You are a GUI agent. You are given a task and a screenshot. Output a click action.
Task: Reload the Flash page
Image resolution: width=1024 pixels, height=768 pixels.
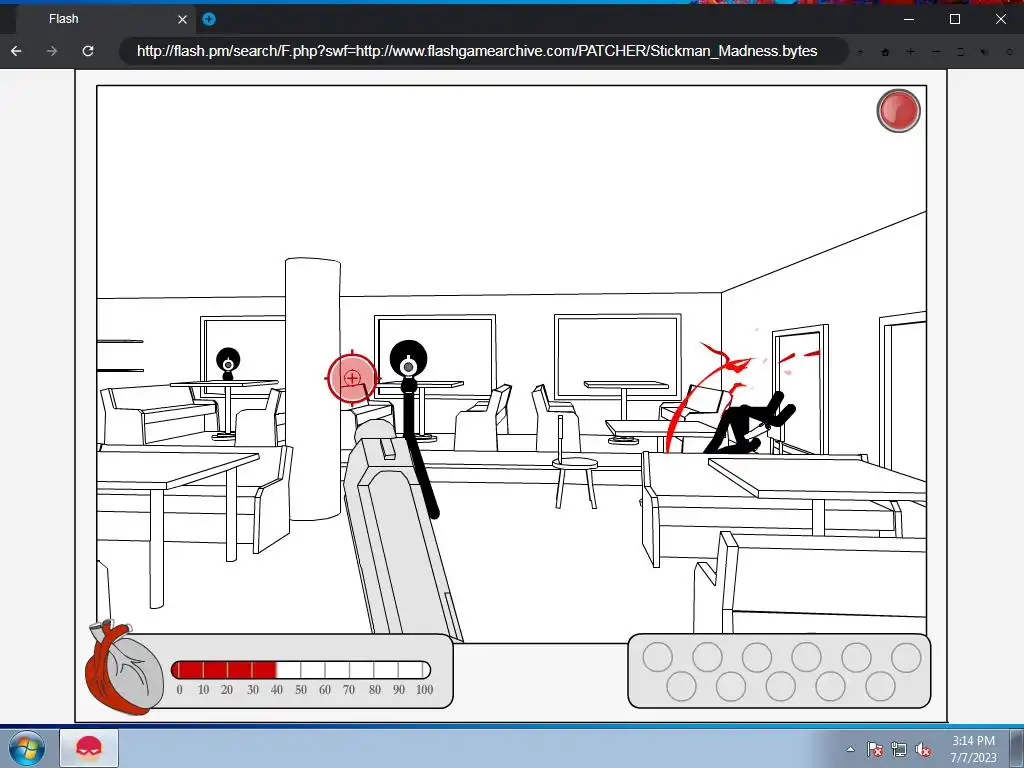[x=88, y=51]
